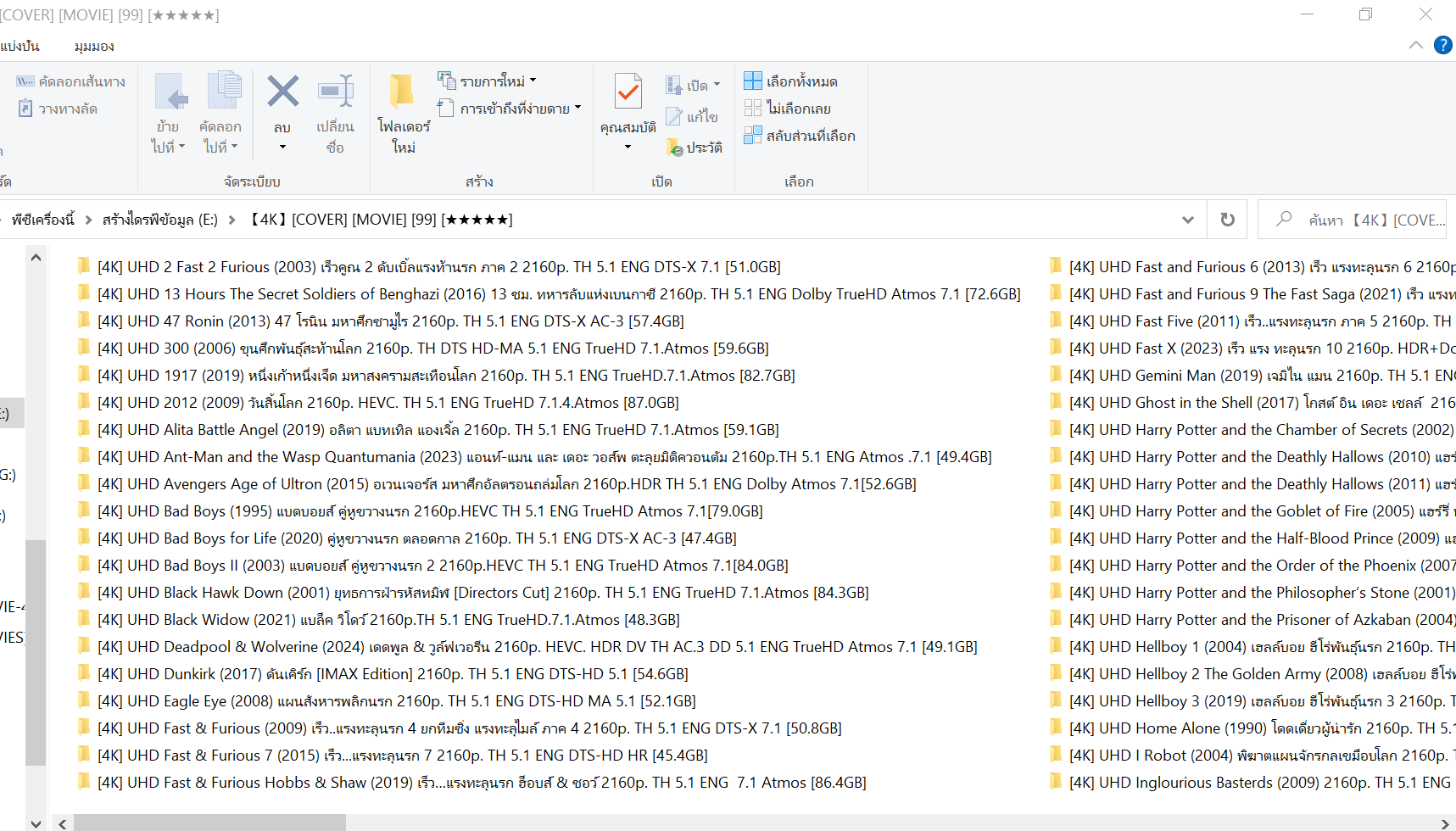Select folder icon of Dunkirk (2017)
The width and height of the screenshot is (1456, 831).
(x=83, y=673)
